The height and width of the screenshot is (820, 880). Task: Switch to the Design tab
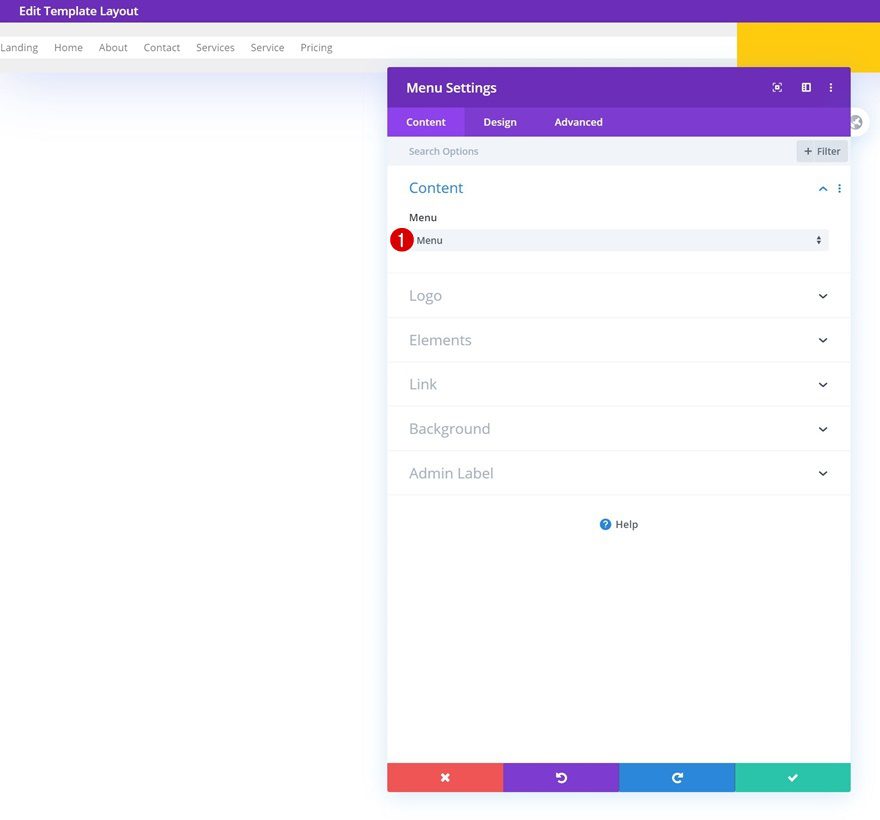499,121
